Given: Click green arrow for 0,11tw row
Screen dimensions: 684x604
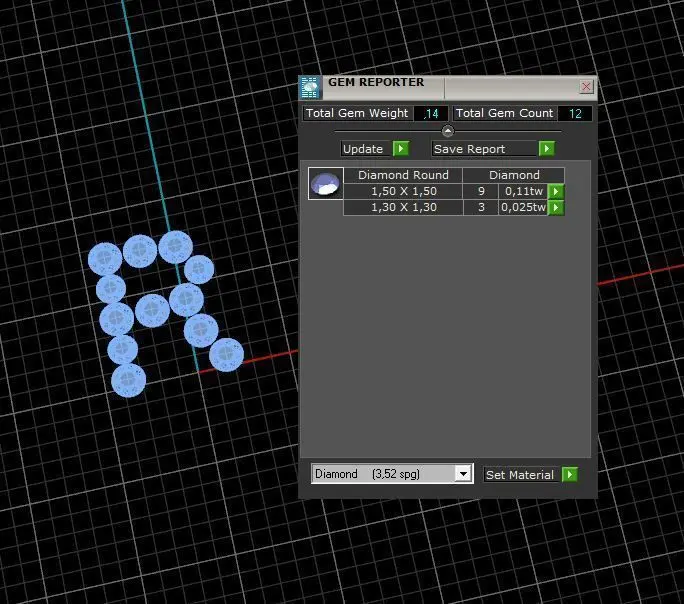Looking at the screenshot, I should (x=556, y=191).
